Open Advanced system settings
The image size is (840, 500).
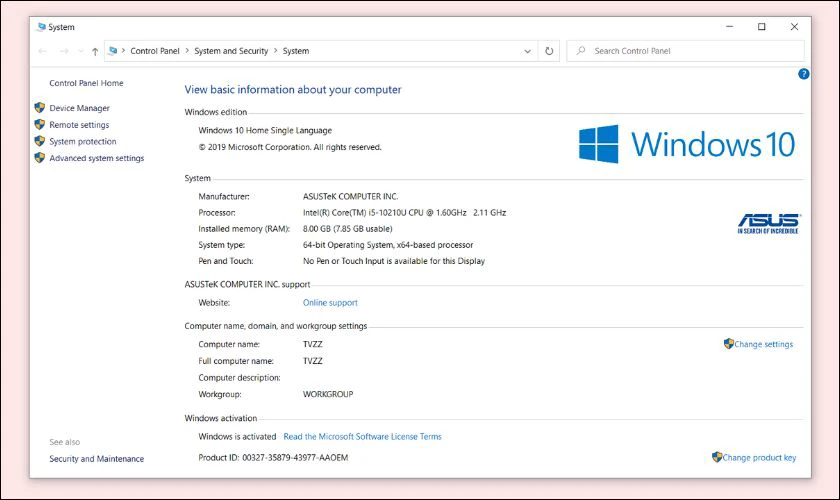coord(96,158)
